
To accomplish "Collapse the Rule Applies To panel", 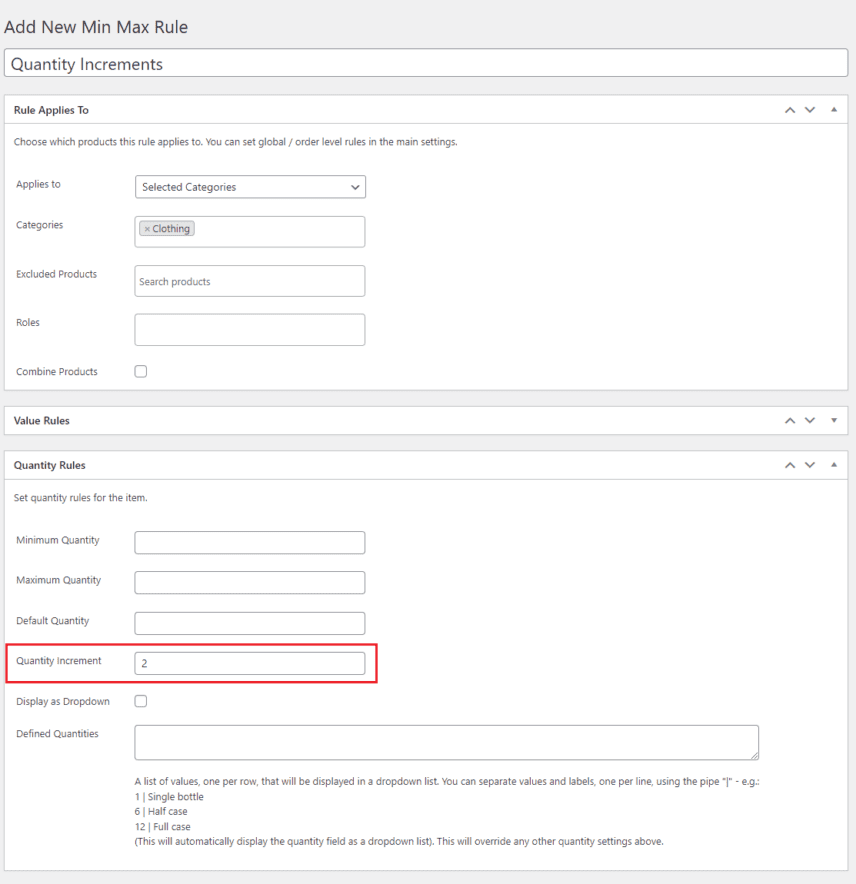I will click(x=833, y=109).
